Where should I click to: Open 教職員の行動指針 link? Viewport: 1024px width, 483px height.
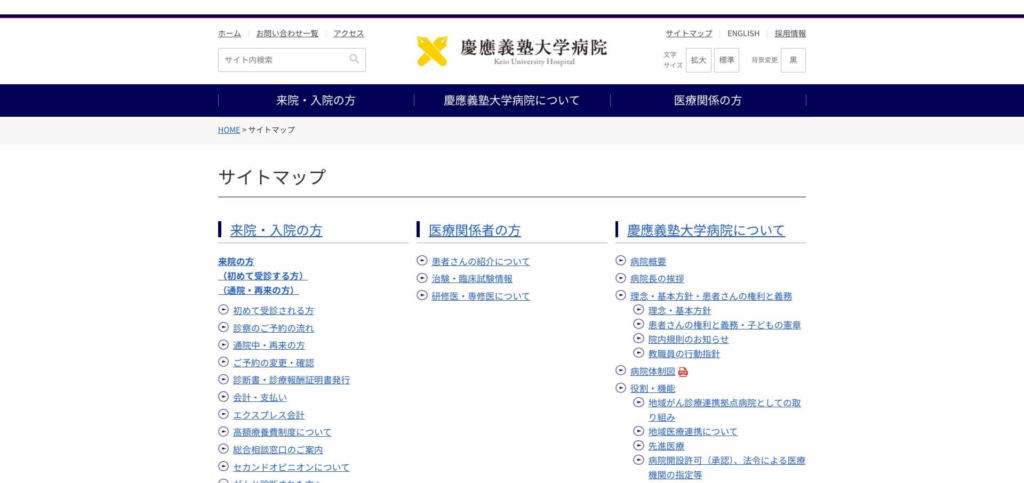tap(684, 354)
